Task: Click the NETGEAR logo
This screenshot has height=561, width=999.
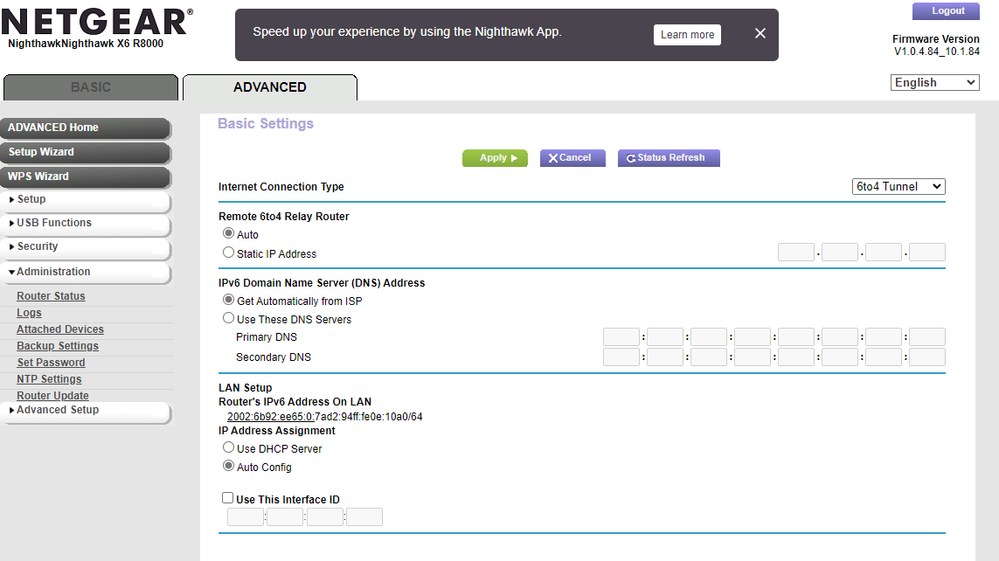Action: tap(97, 22)
